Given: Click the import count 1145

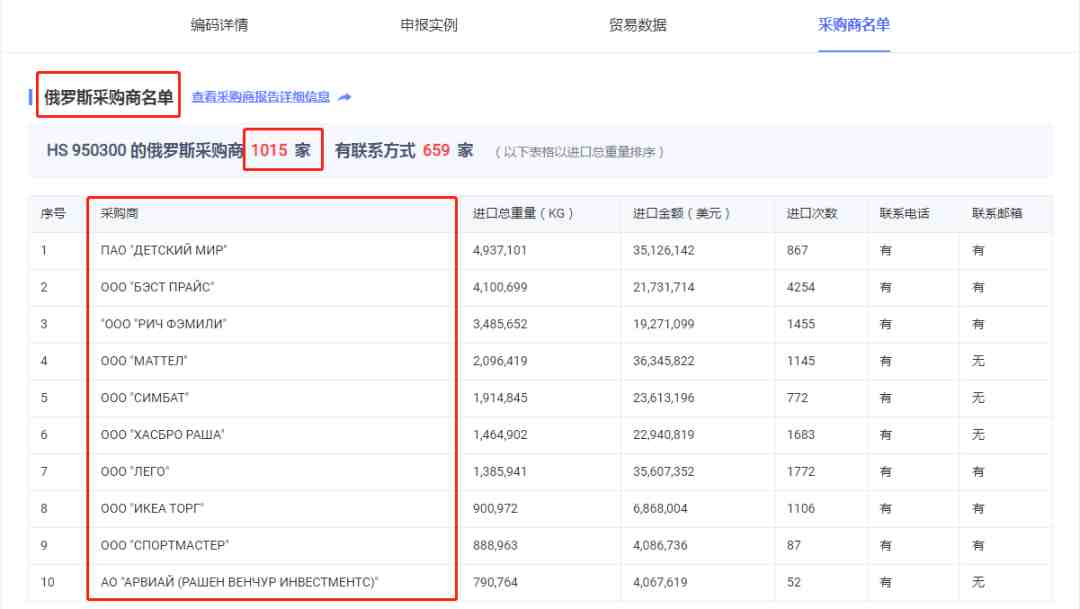Looking at the screenshot, I should coord(801,361).
